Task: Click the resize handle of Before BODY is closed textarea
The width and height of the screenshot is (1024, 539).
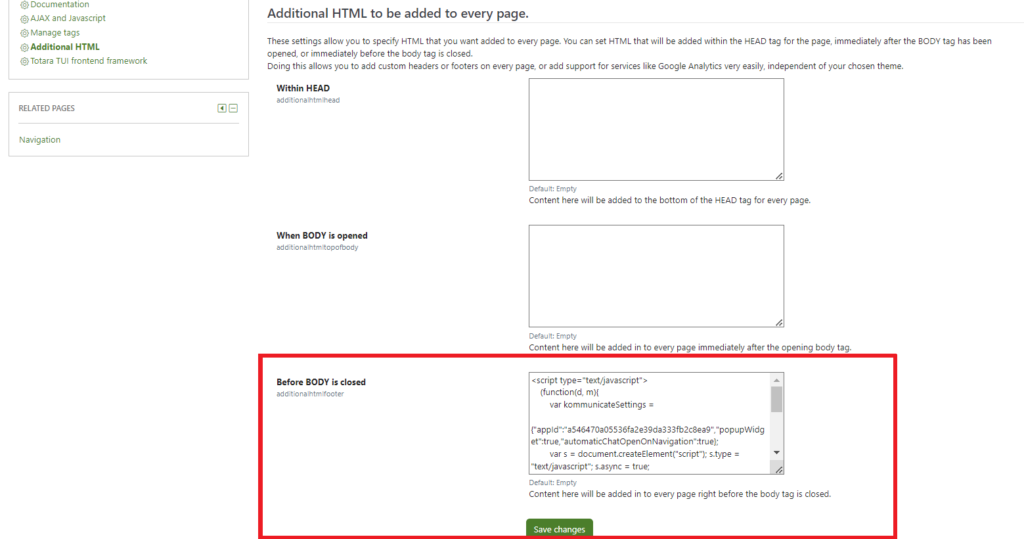Action: [x=779, y=469]
